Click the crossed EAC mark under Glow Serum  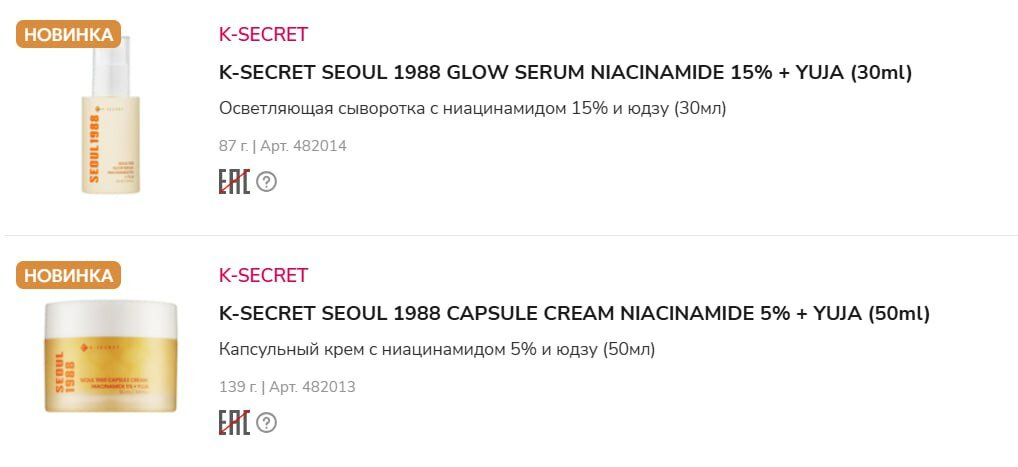[x=234, y=182]
